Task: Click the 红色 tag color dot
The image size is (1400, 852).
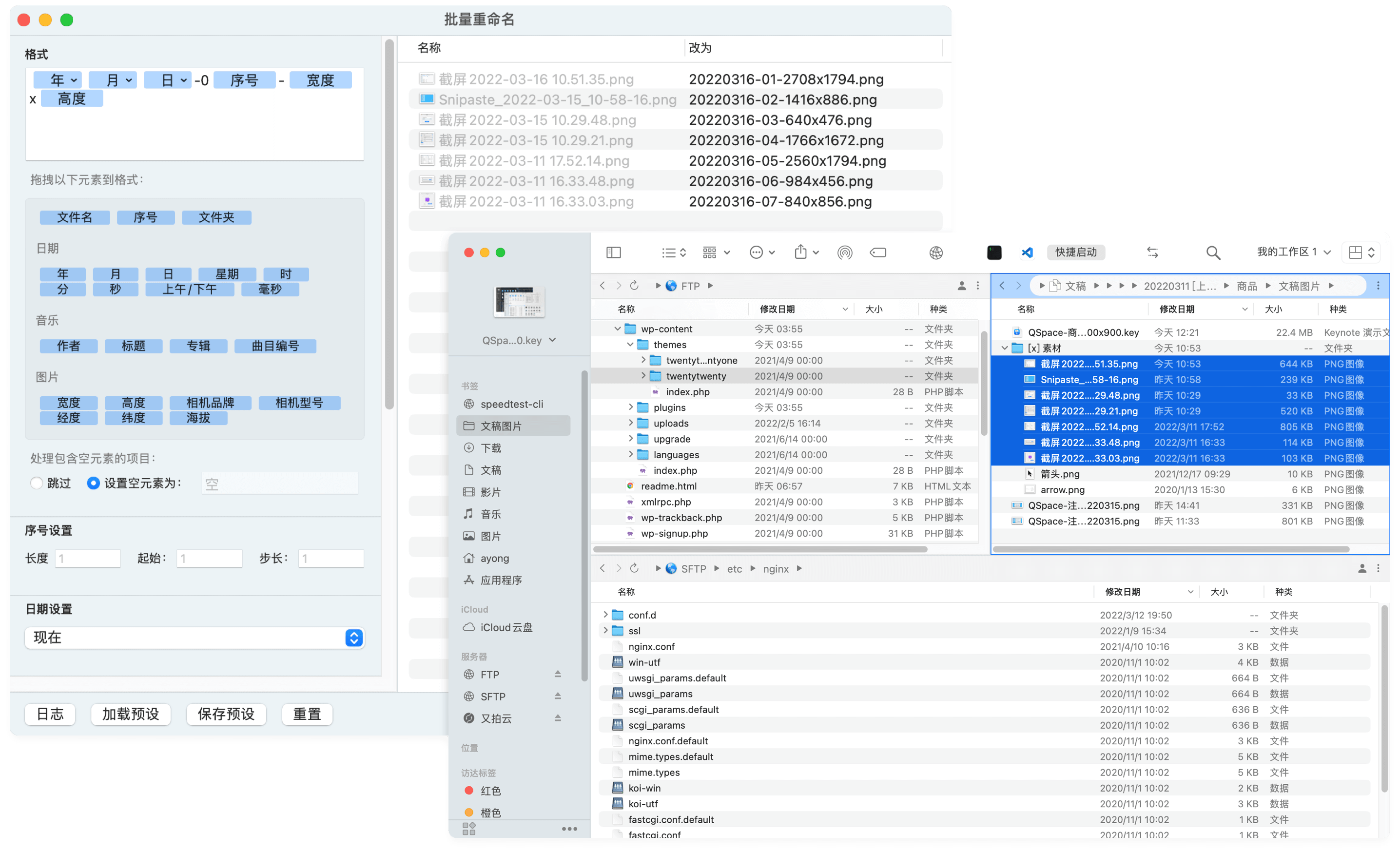Action: coord(469,790)
